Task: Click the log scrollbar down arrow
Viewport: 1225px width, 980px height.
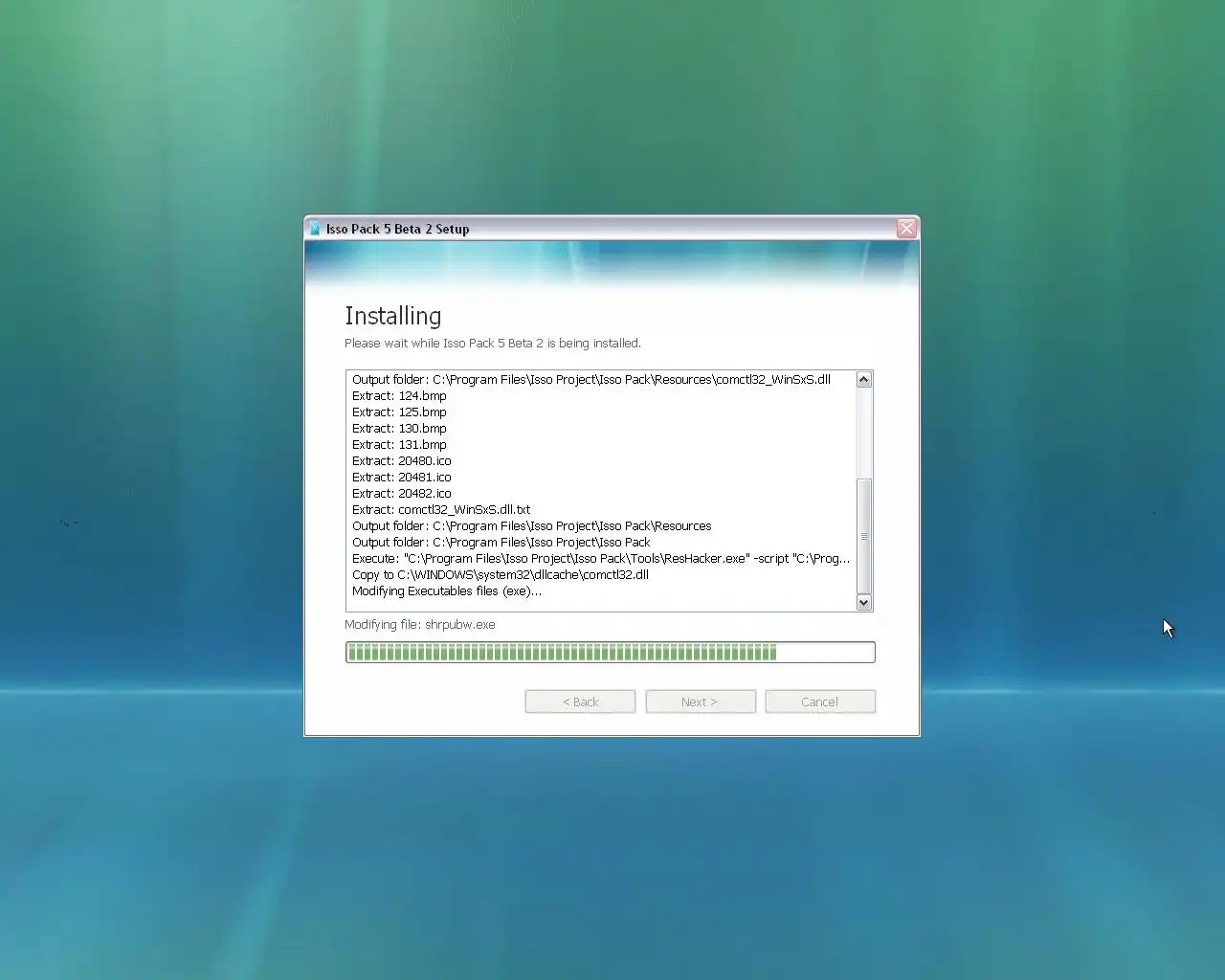Action: (x=863, y=602)
